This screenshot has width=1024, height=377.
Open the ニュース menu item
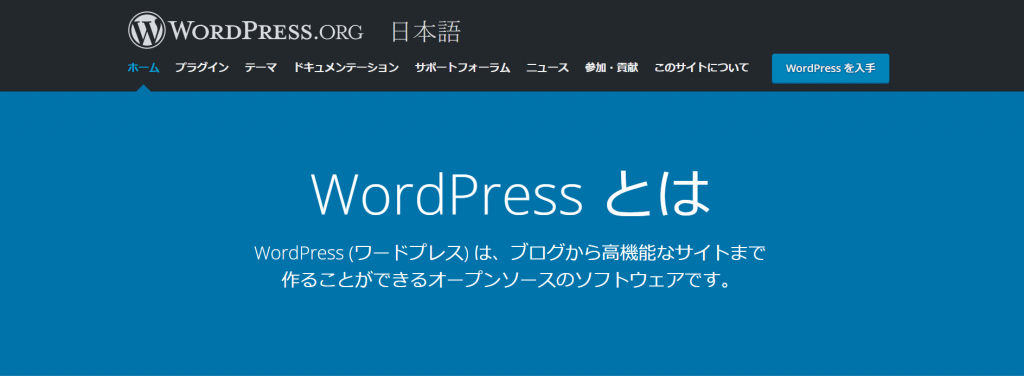pyautogui.click(x=547, y=67)
